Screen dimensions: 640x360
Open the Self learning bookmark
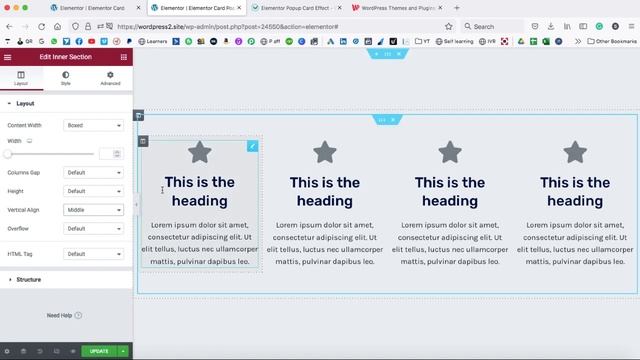coord(454,41)
